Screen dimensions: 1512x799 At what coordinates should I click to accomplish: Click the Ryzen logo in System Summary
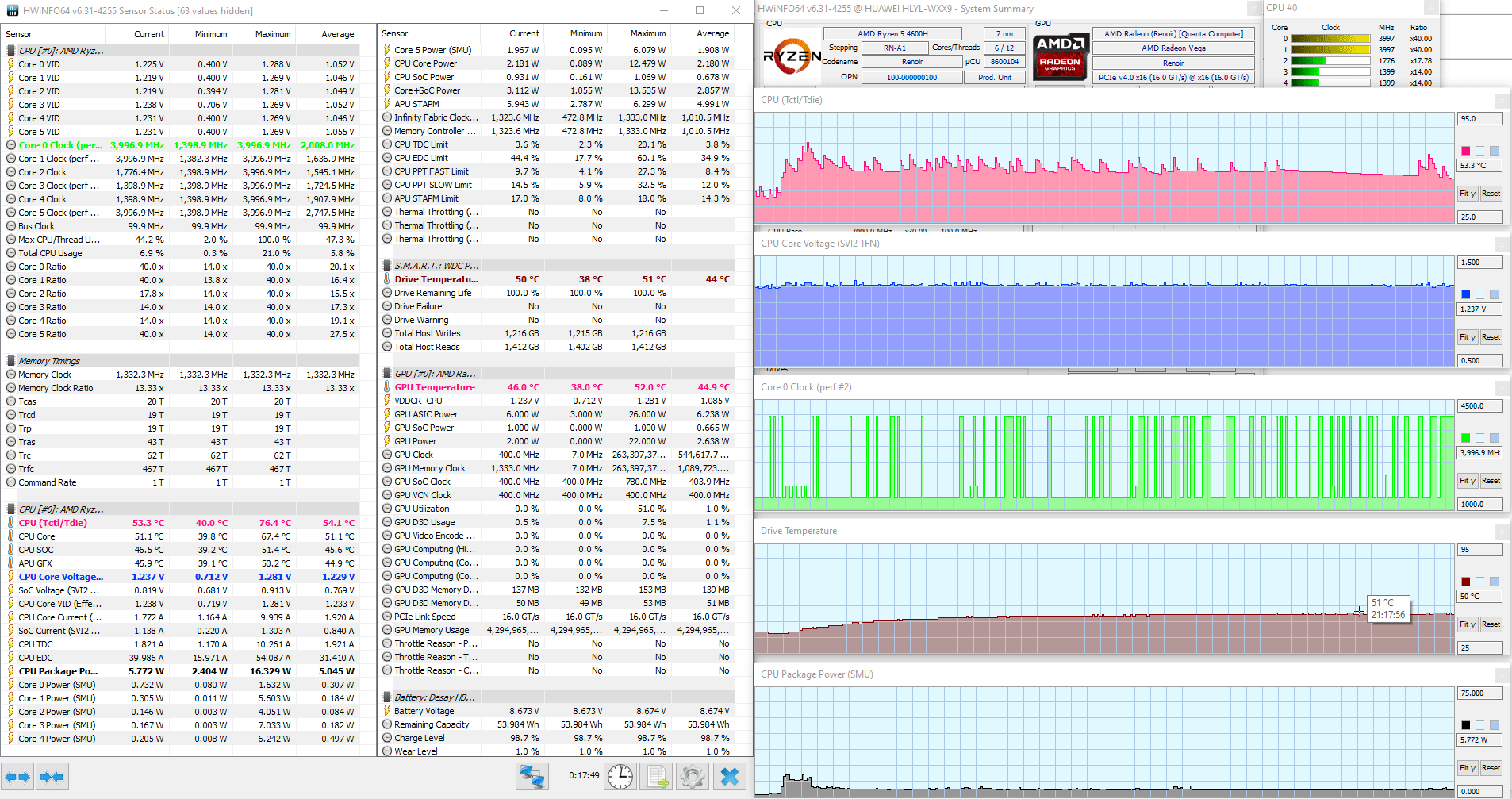791,56
